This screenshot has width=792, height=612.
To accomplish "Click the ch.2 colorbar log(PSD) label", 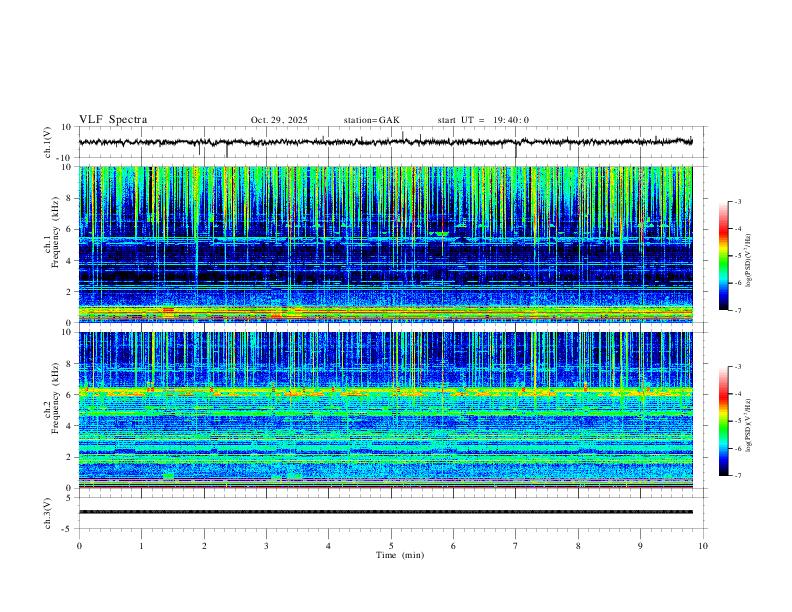I will pos(749,425).
